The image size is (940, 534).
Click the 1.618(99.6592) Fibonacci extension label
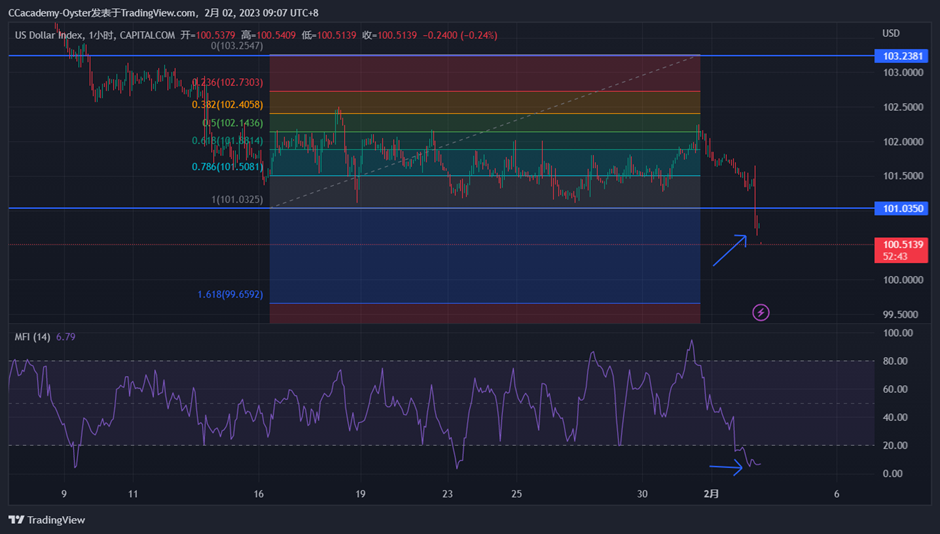(230, 295)
